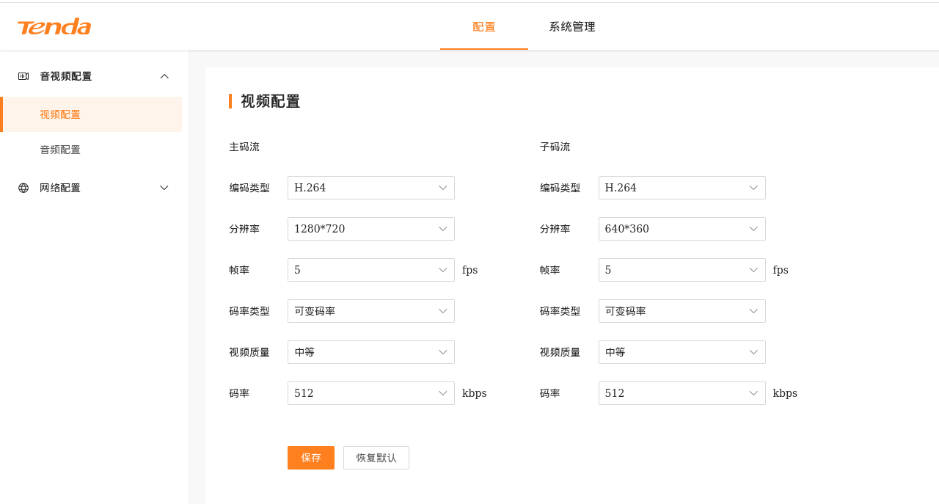Screen dimensions: 939x504
Task: Click the 音视频配置 camera icon in sidebar
Action: pyautogui.click(x=23, y=77)
